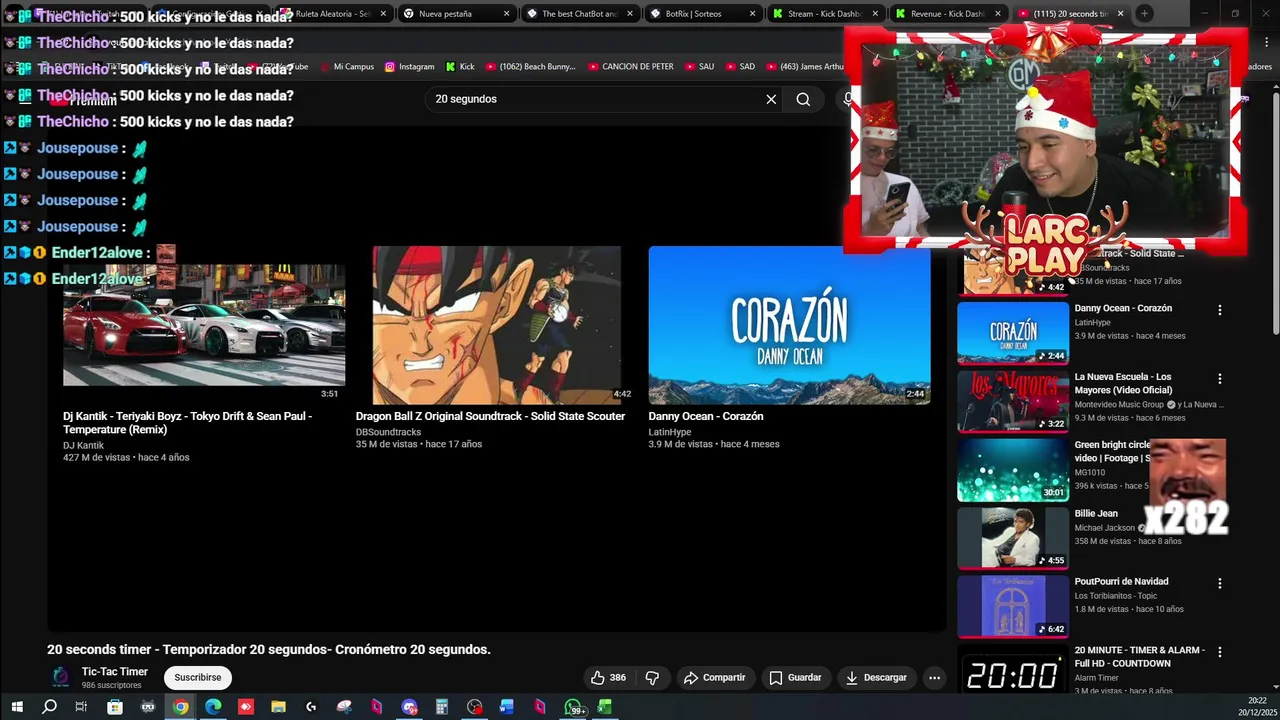The width and height of the screenshot is (1280, 720).
Task: Open options for 20 MINUTE TIMER sidebar video
Action: [1219, 652]
